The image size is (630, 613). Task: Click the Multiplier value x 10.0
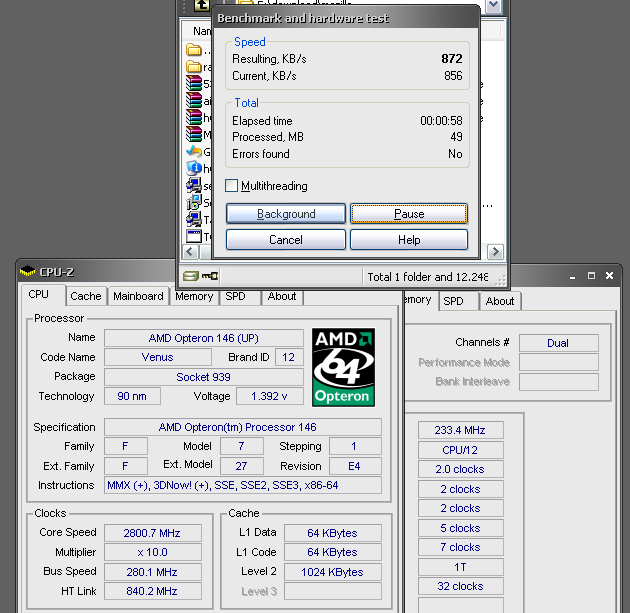(x=153, y=552)
